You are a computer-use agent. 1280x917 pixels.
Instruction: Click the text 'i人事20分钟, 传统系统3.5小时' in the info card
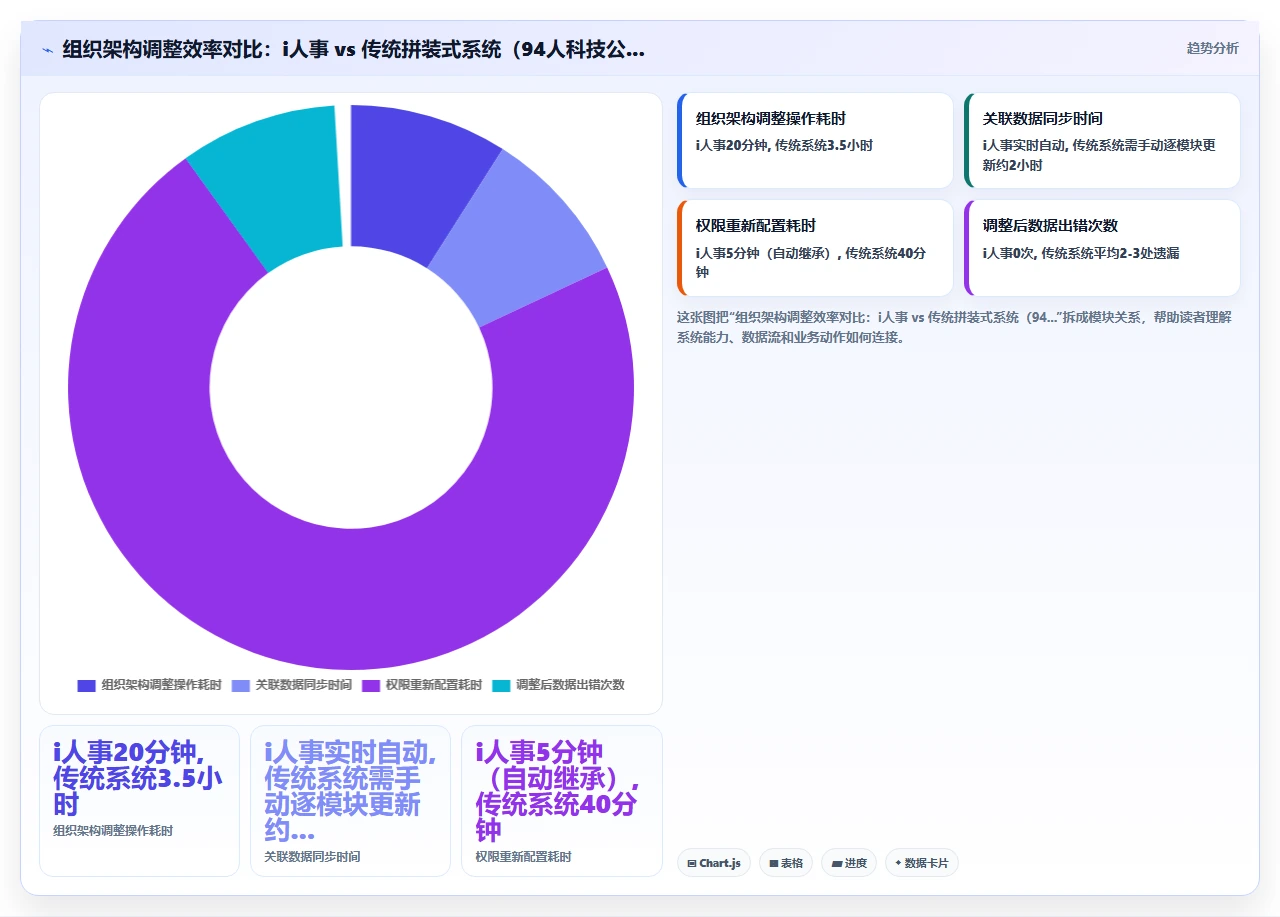click(785, 146)
